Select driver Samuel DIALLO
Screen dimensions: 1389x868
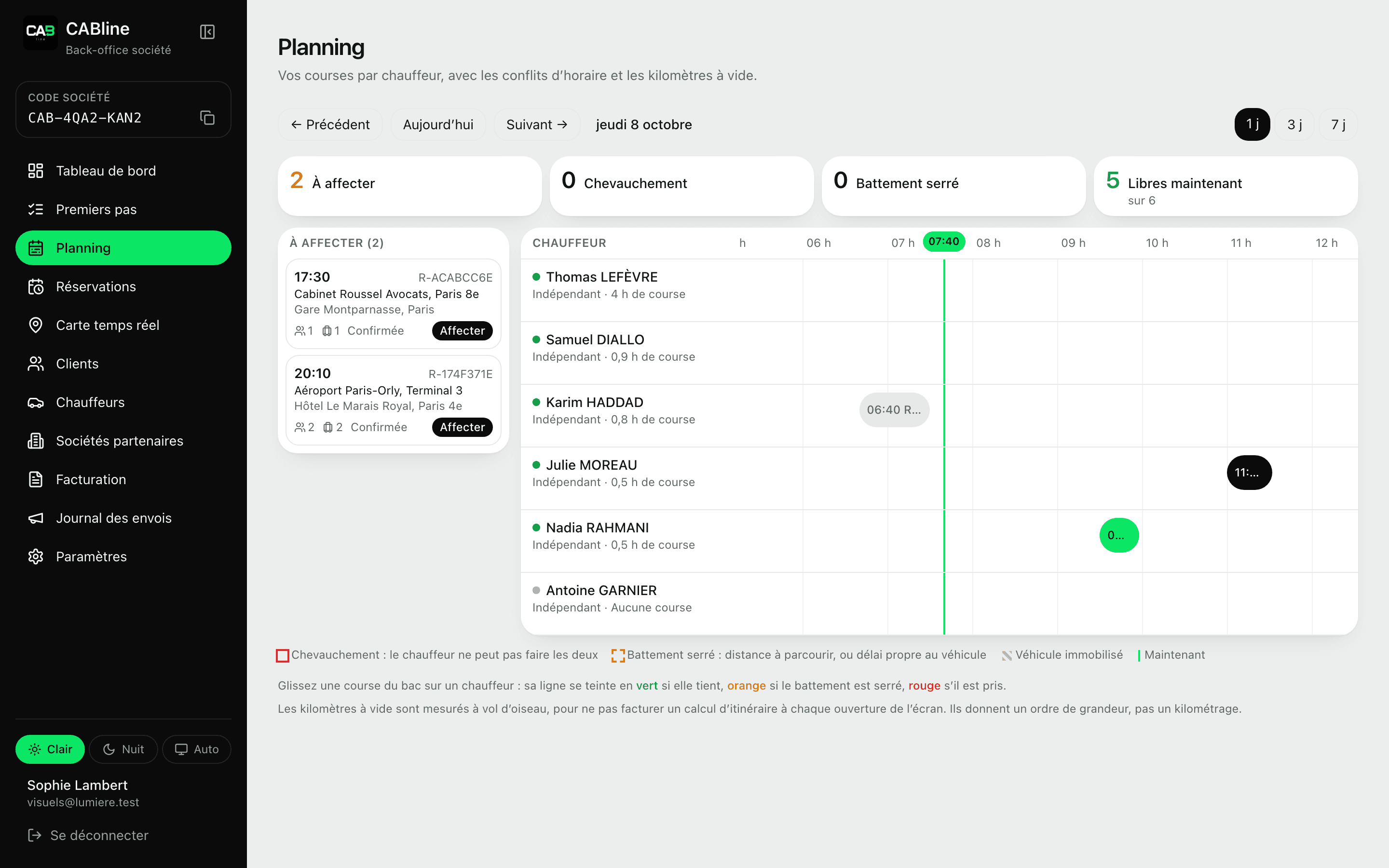pyautogui.click(x=595, y=340)
